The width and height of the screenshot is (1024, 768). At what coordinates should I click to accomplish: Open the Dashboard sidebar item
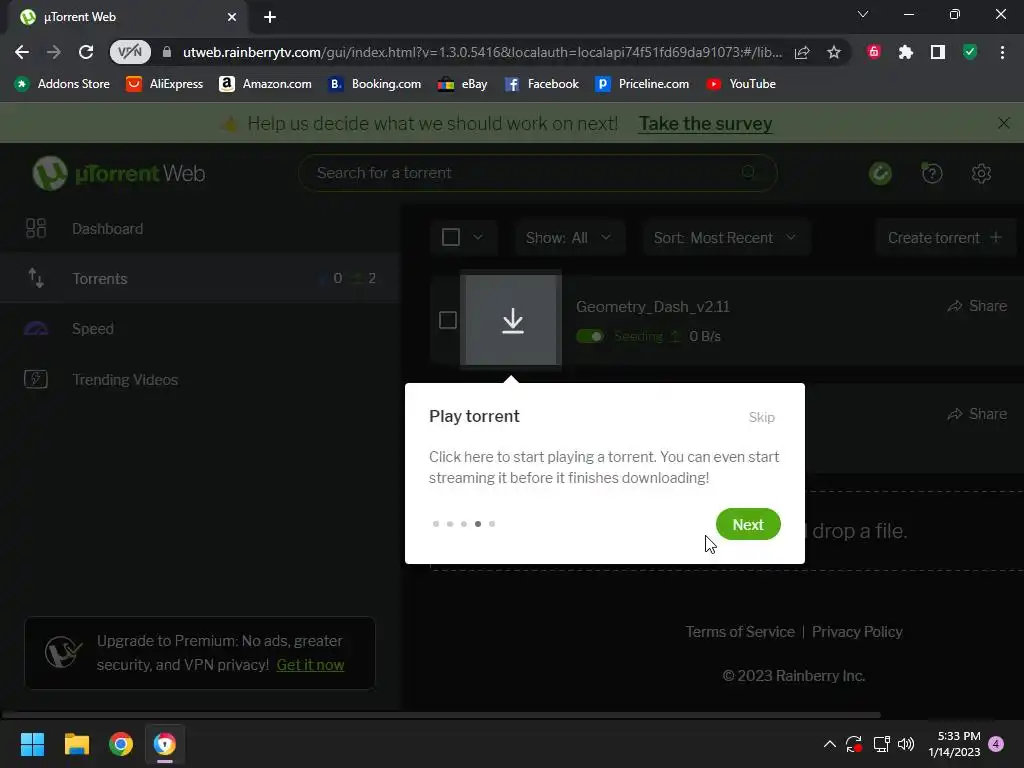[200, 229]
